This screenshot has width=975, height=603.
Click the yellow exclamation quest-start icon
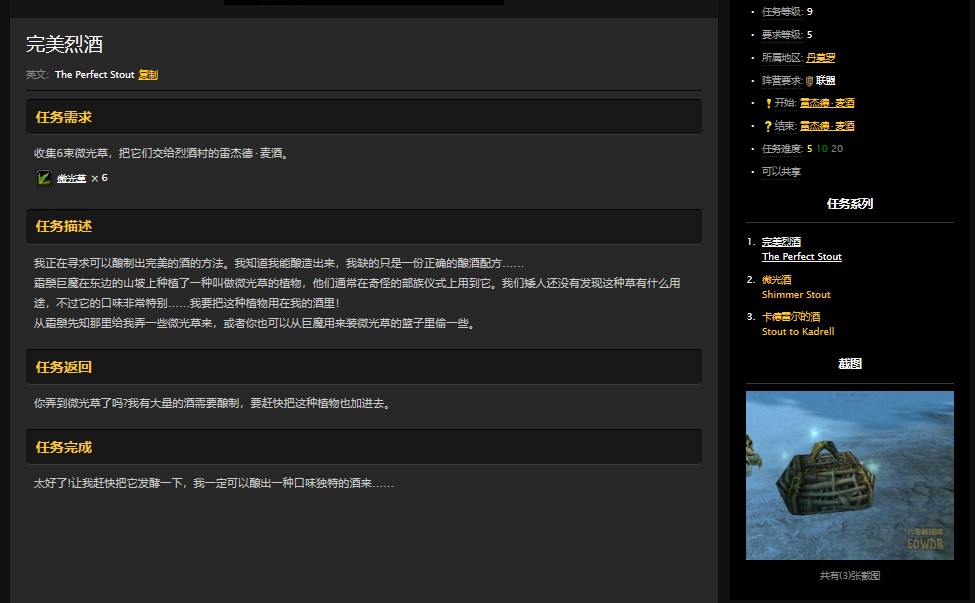[768, 103]
